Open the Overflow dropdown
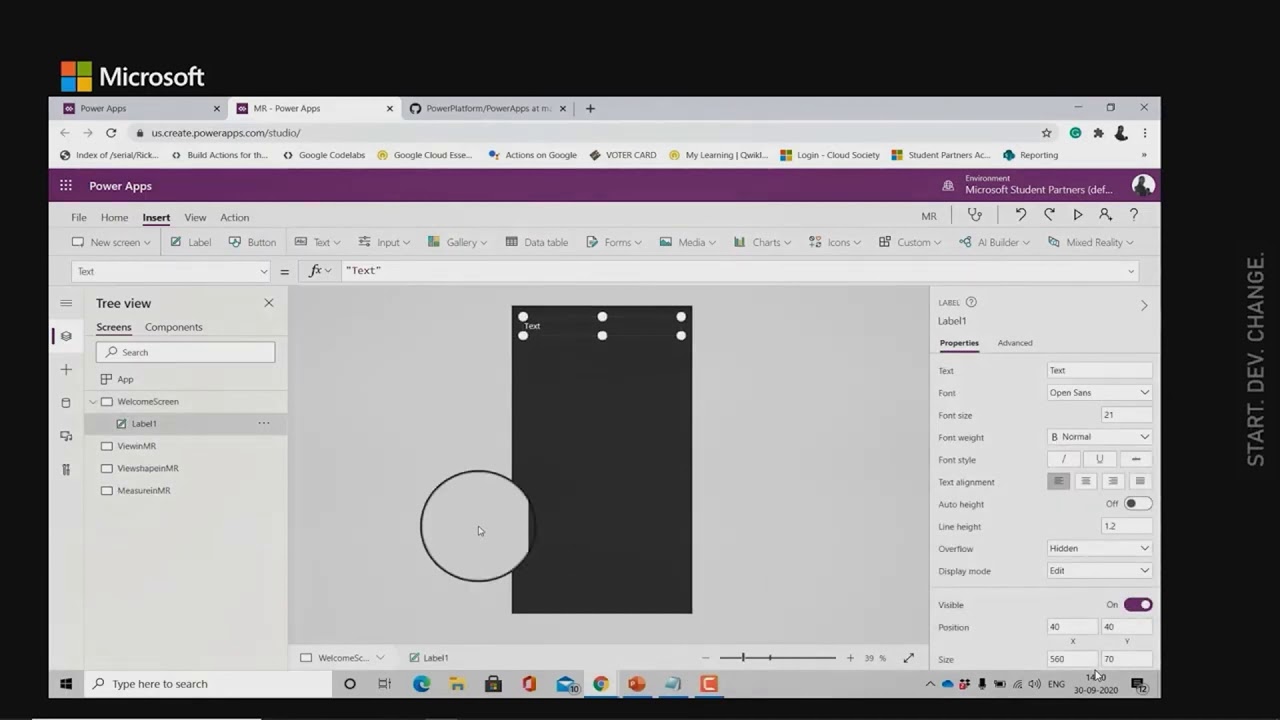The image size is (1280, 720). [x=1099, y=548]
